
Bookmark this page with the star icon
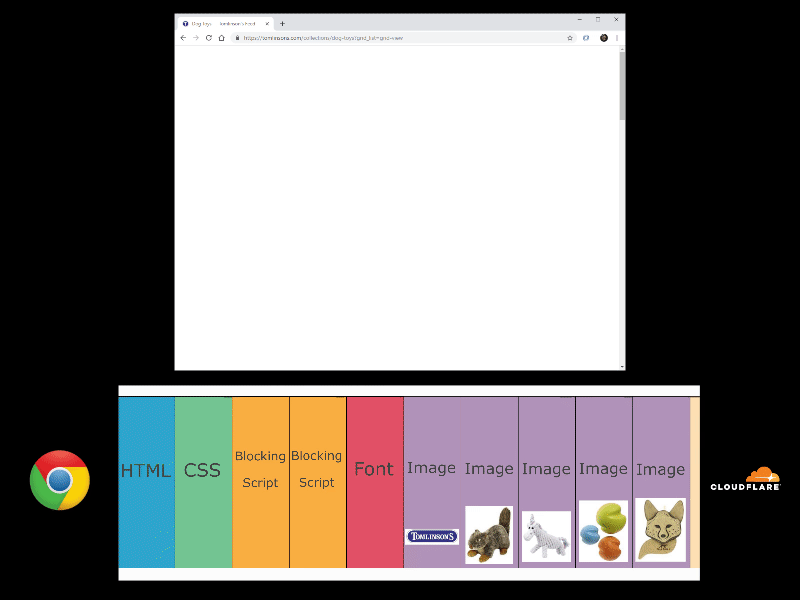(570, 38)
